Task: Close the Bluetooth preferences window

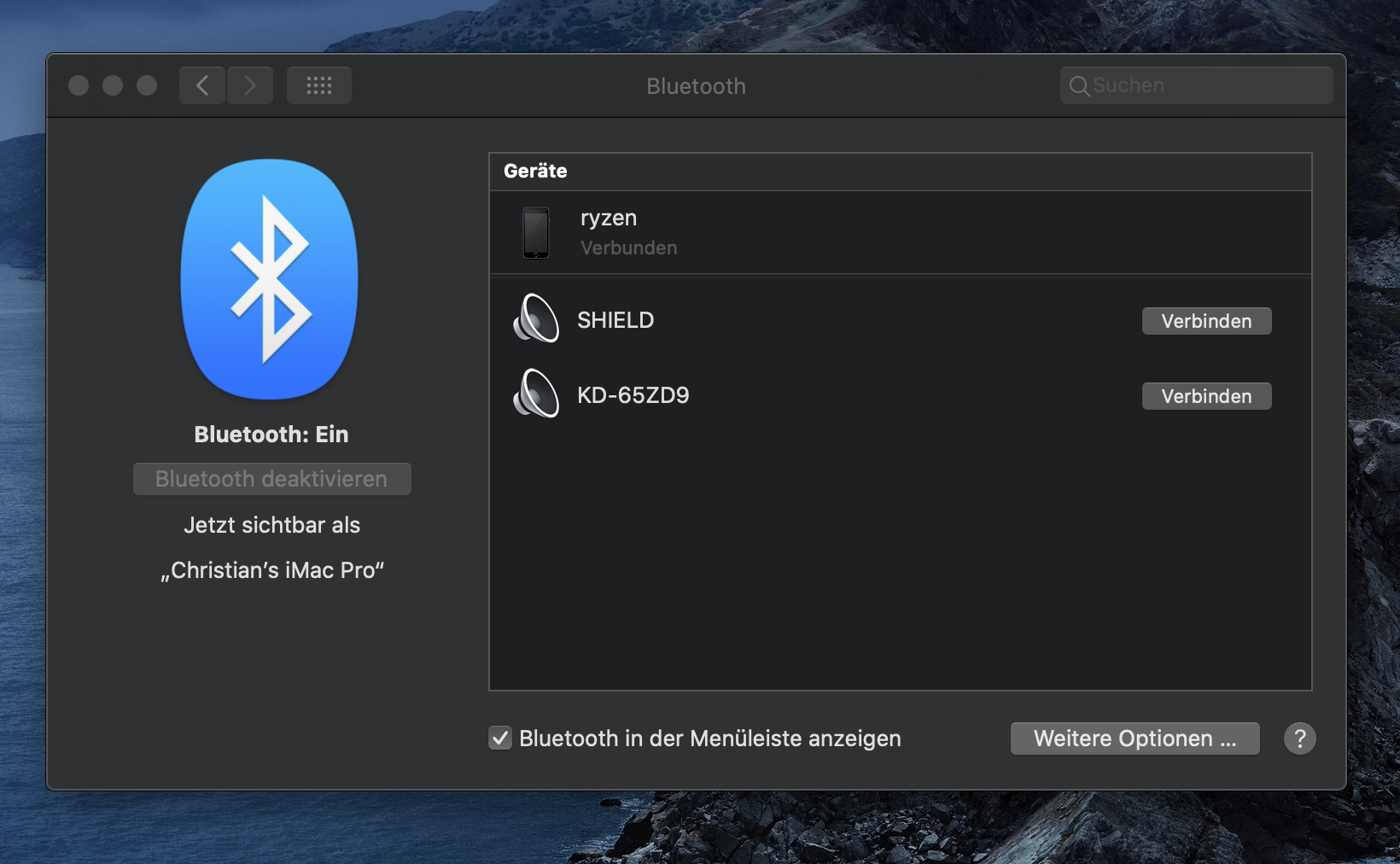Action: 79,85
